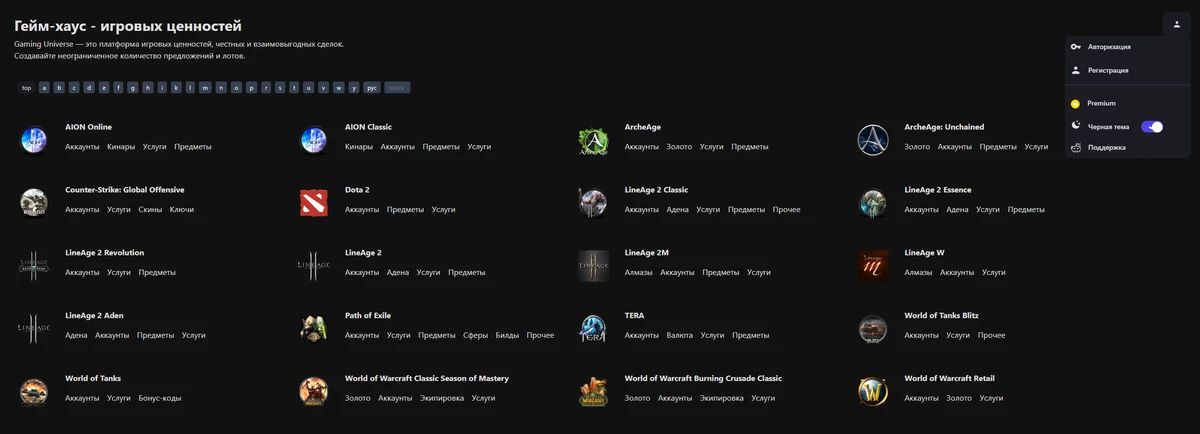1200x434 pixels.
Task: Select the LineAge 2 Classic icon
Action: [x=593, y=203]
